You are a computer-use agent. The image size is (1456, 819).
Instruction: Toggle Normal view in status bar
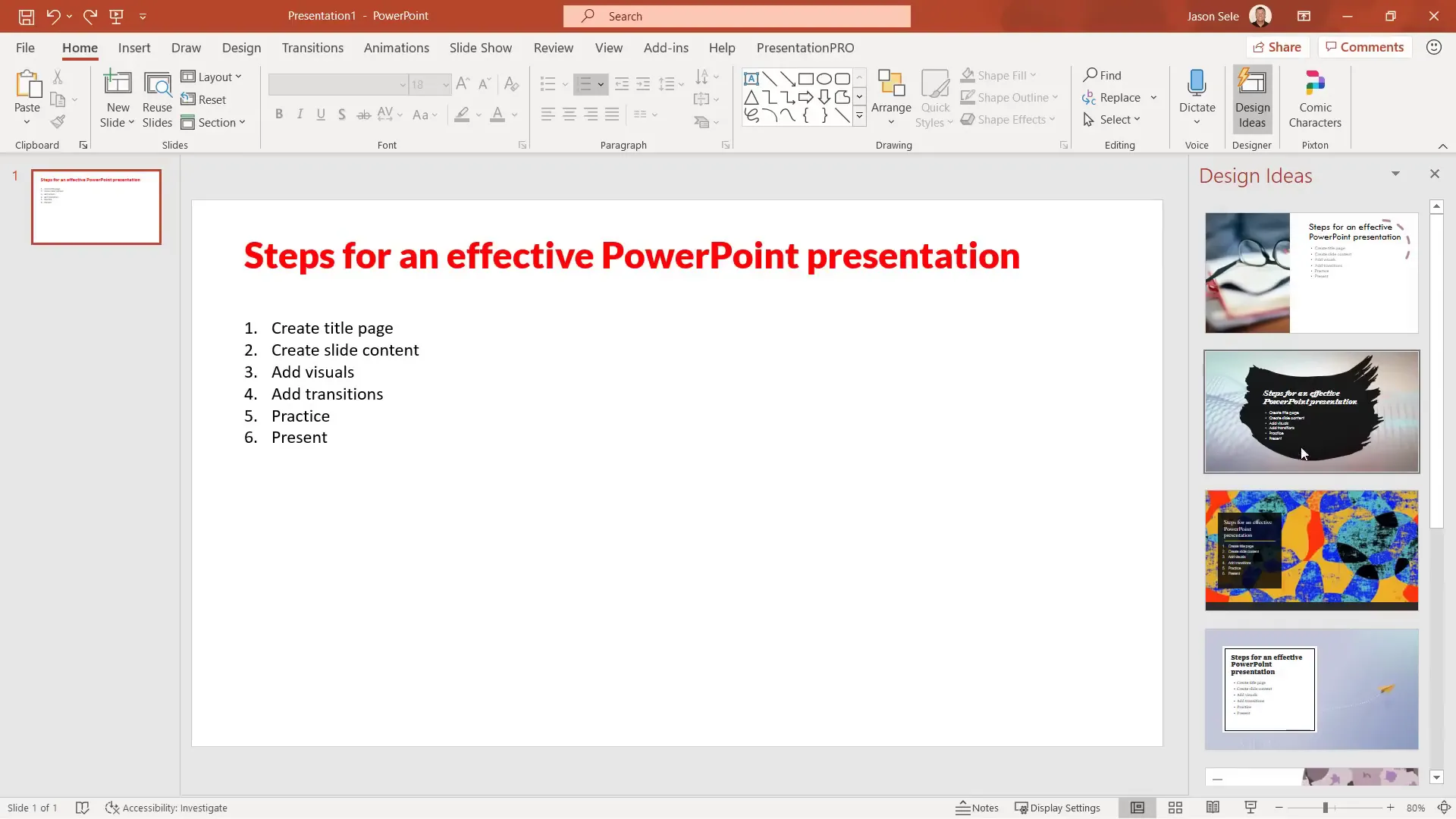click(1137, 808)
